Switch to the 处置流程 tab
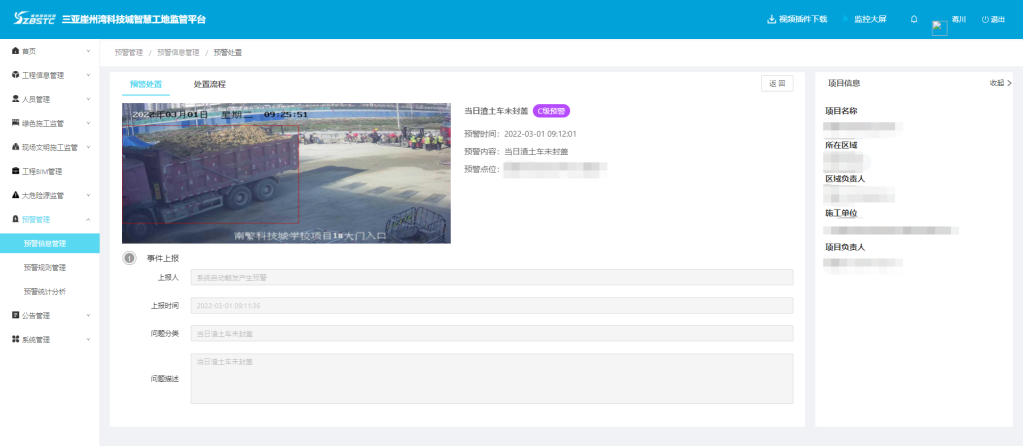The width and height of the screenshot is (1023, 446). click(x=209, y=84)
